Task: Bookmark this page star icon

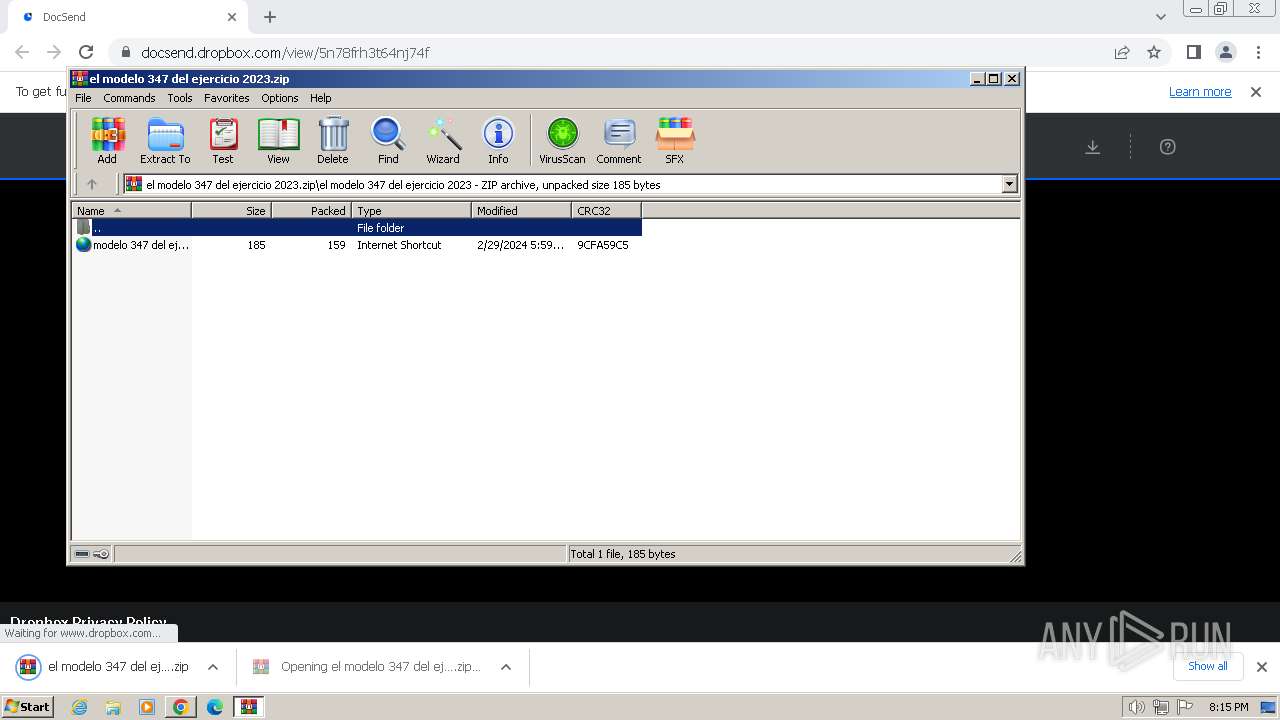Action: click(x=1154, y=52)
